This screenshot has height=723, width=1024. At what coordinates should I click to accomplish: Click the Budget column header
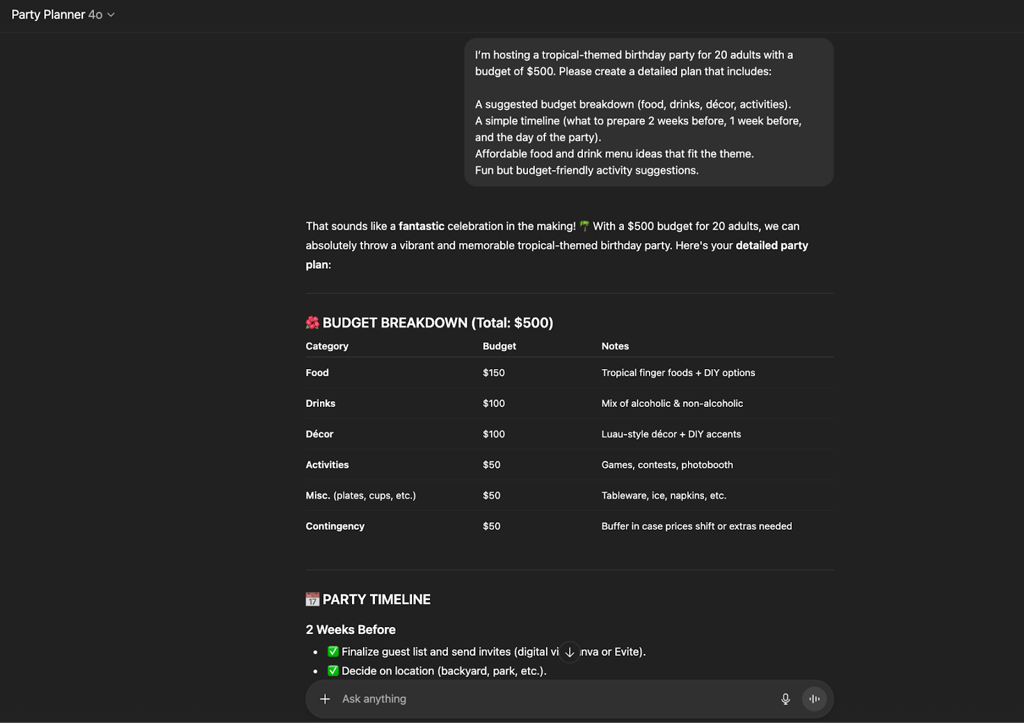499,346
